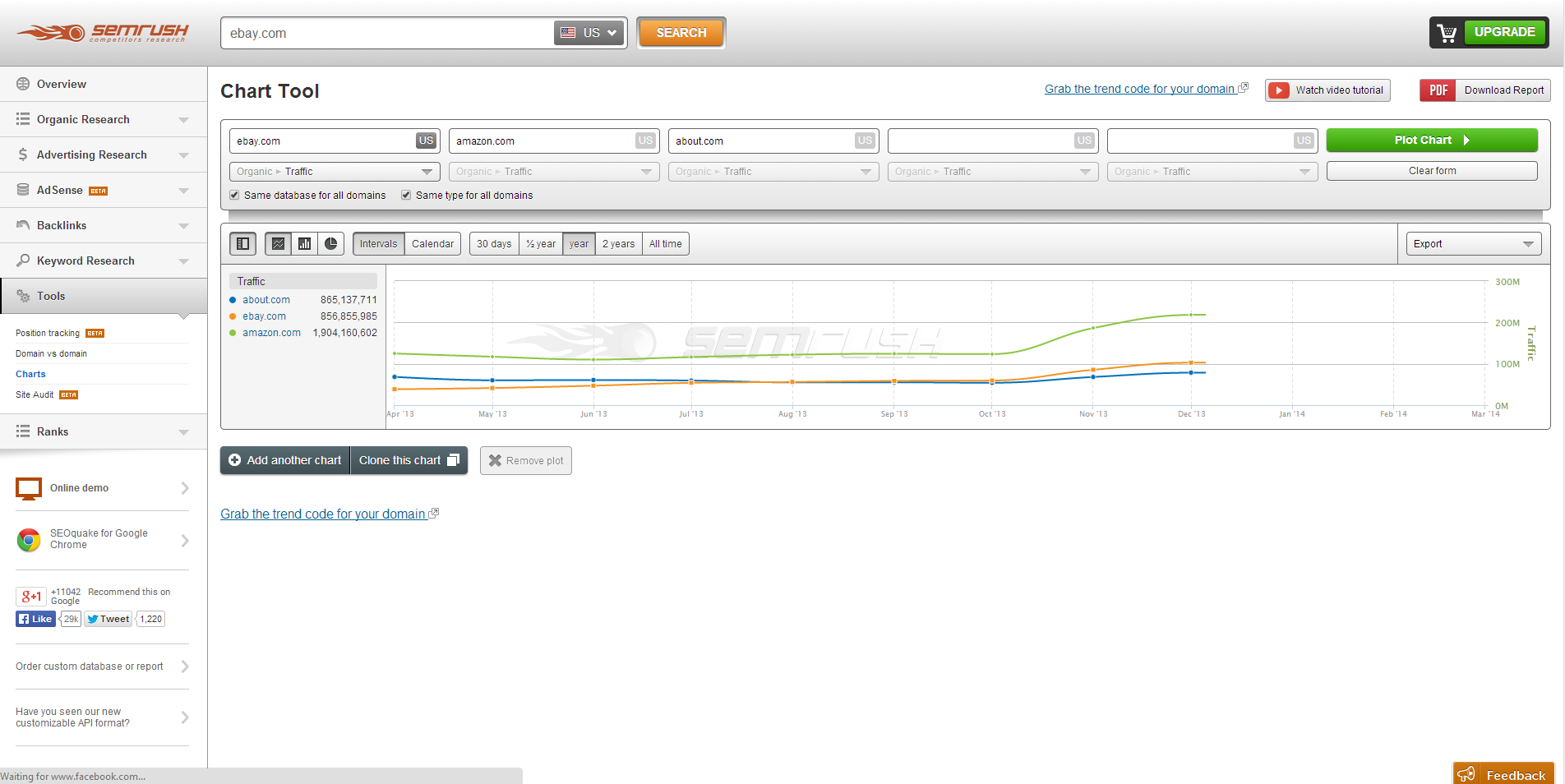The height and width of the screenshot is (784, 1565).
Task: Click the Dec '13 amazon.com data point
Action: pos(1191,315)
